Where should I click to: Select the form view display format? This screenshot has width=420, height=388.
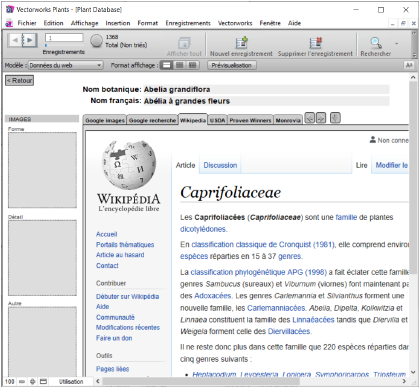coord(166,65)
